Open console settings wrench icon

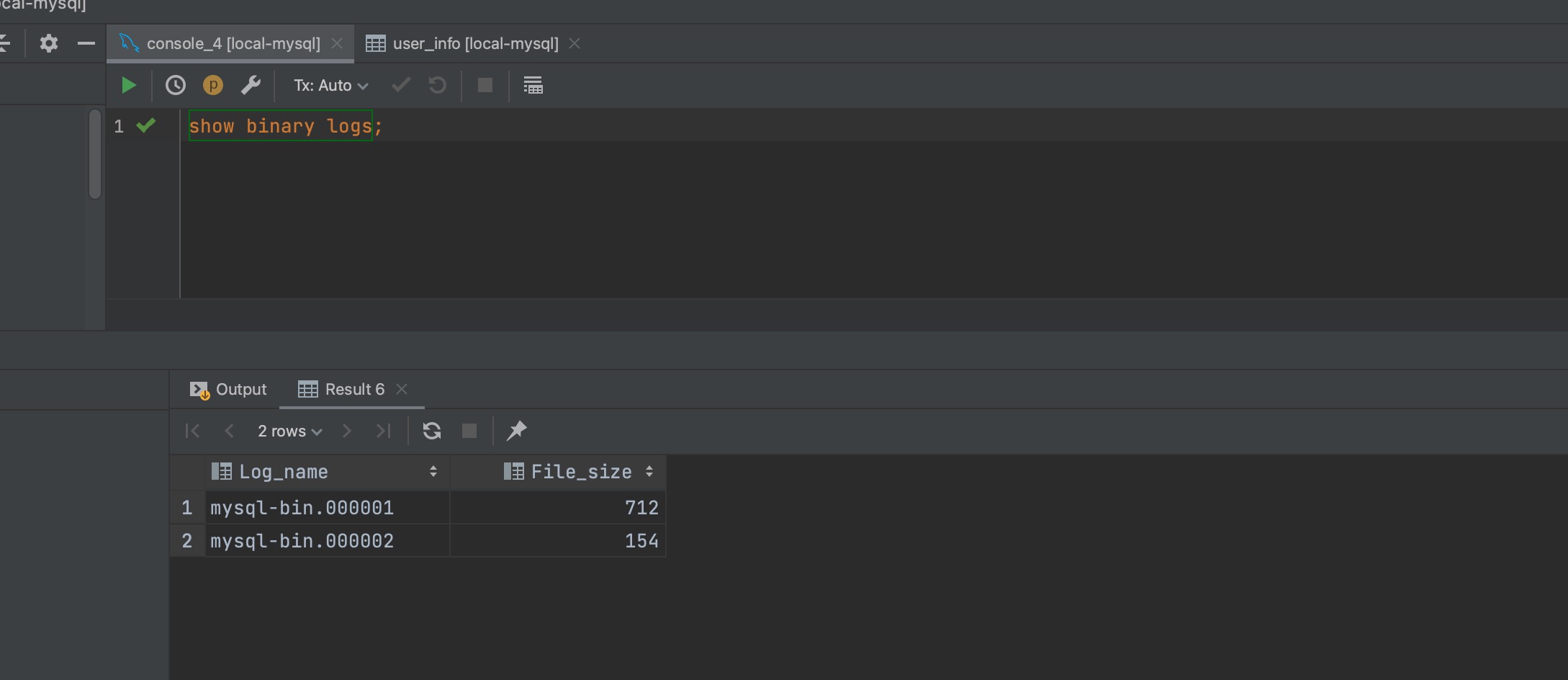point(251,86)
